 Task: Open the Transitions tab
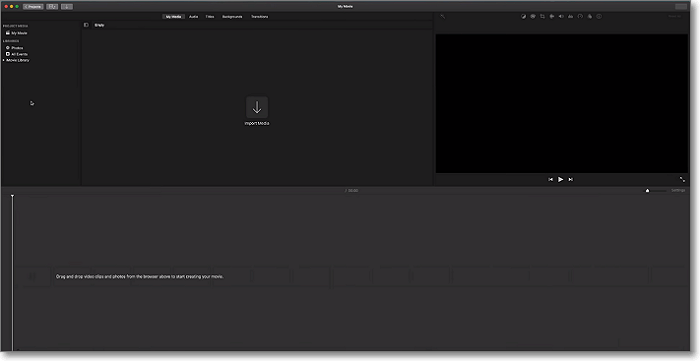[259, 17]
